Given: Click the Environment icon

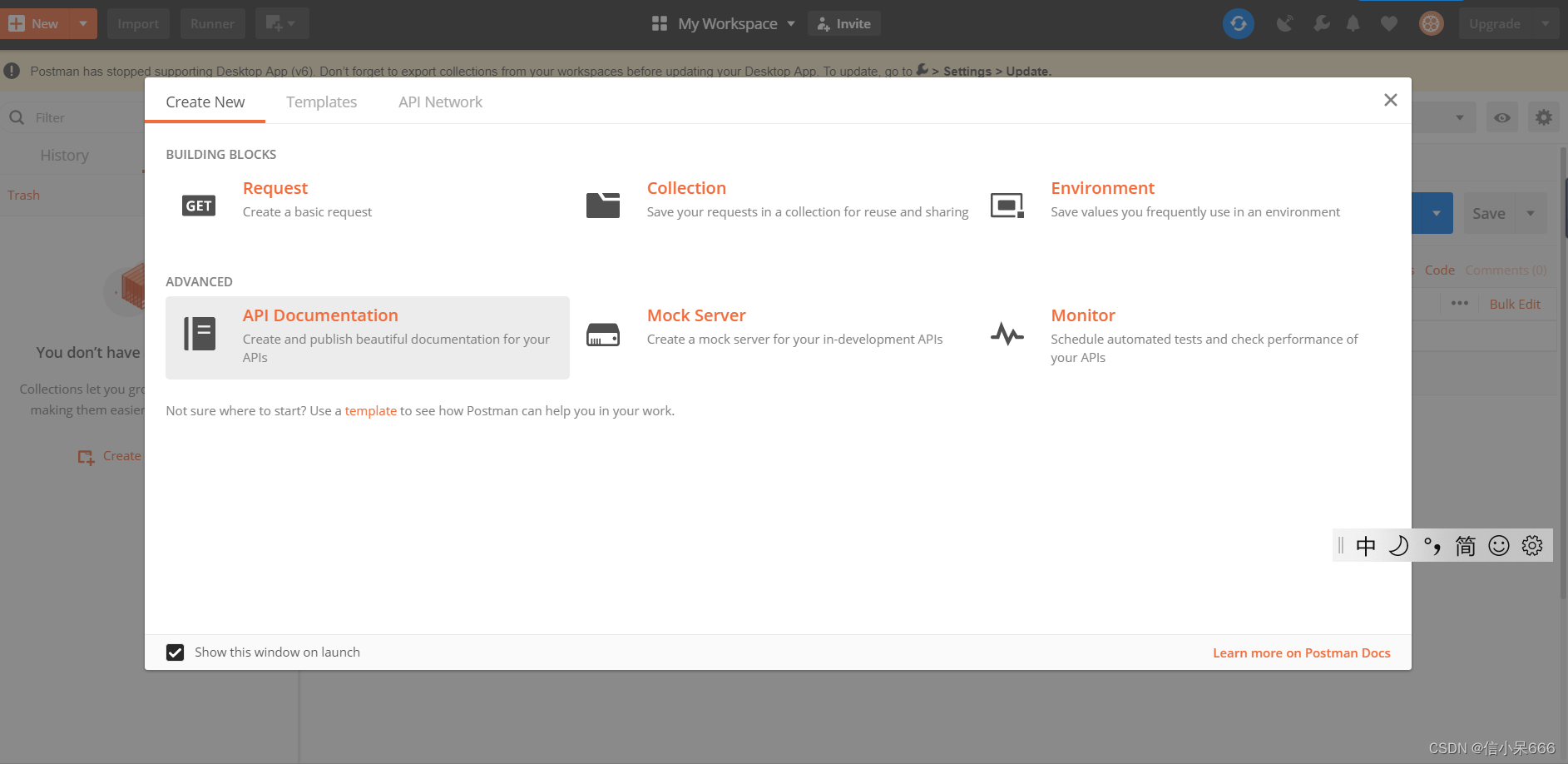Looking at the screenshot, I should (1007, 205).
